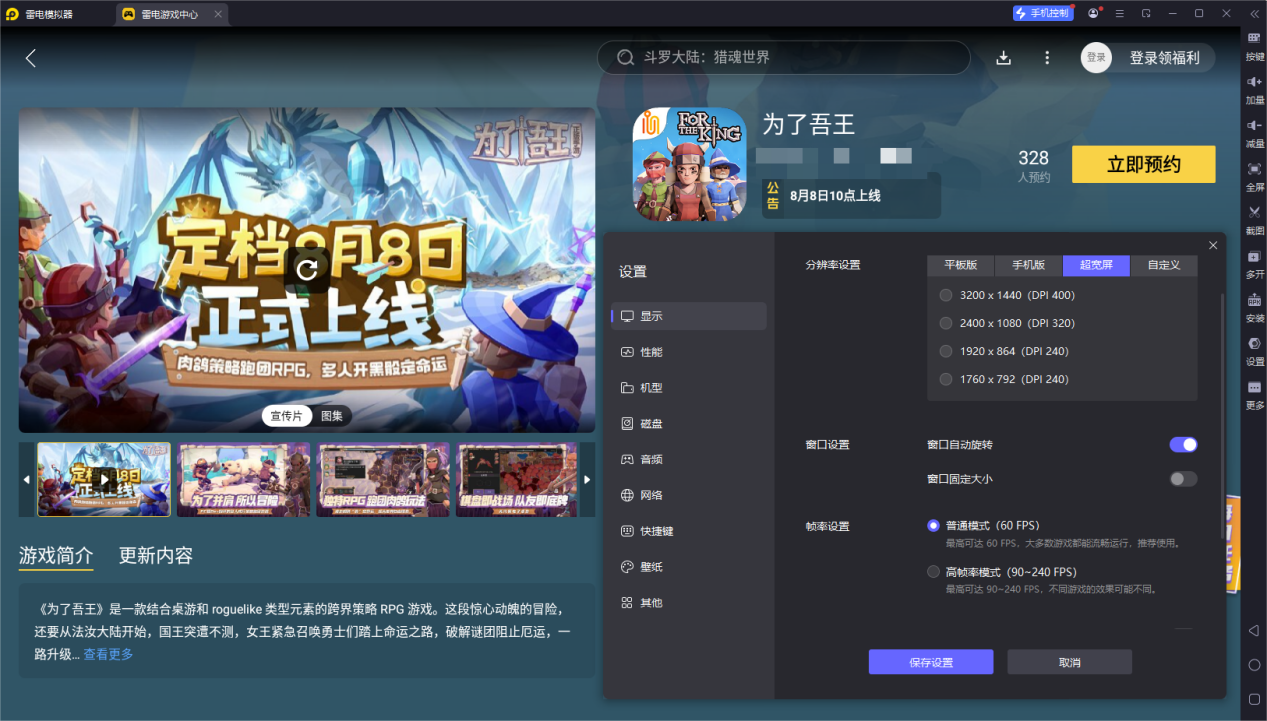Image resolution: width=1267 pixels, height=721 pixels.
Task: Collapse the right sidebar with the chevron arrows
Action: pos(1253,14)
